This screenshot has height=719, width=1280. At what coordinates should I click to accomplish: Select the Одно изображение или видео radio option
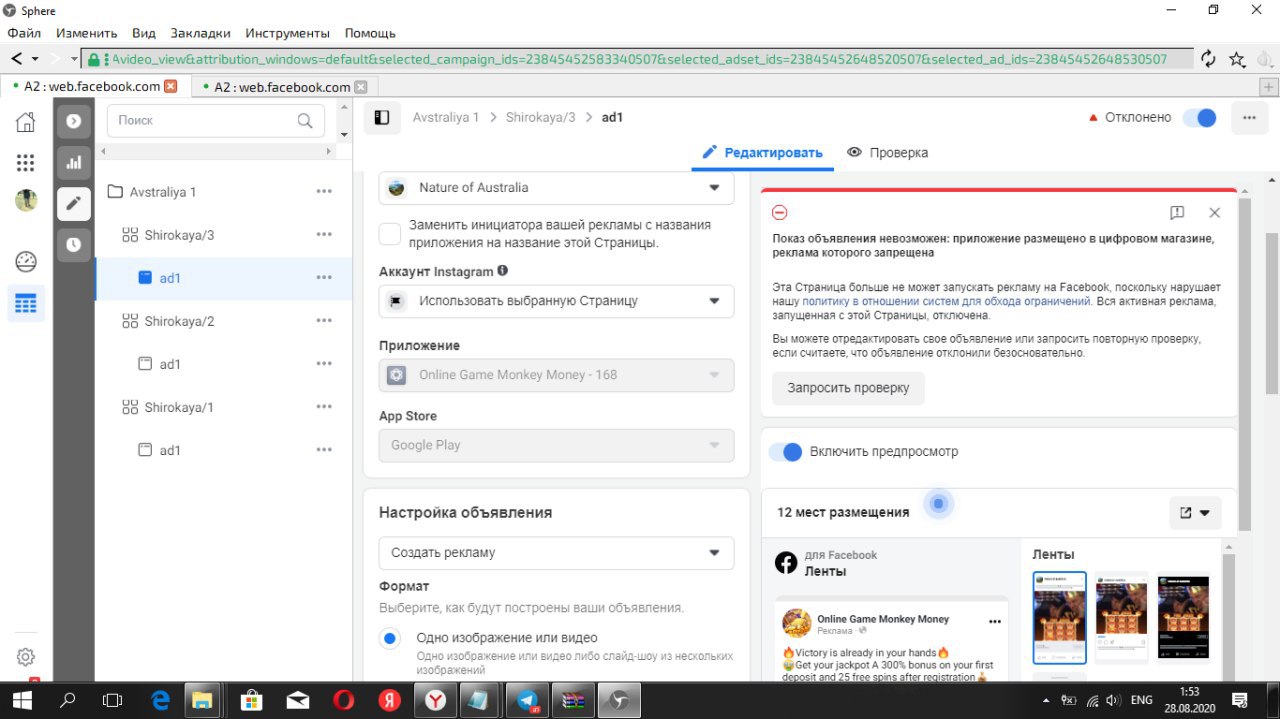pyautogui.click(x=390, y=638)
